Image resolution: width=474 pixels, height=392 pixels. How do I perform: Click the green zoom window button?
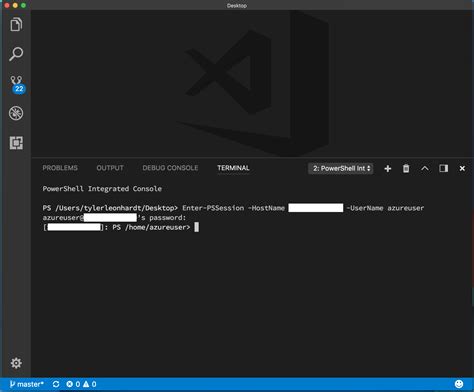pyautogui.click(x=23, y=5)
